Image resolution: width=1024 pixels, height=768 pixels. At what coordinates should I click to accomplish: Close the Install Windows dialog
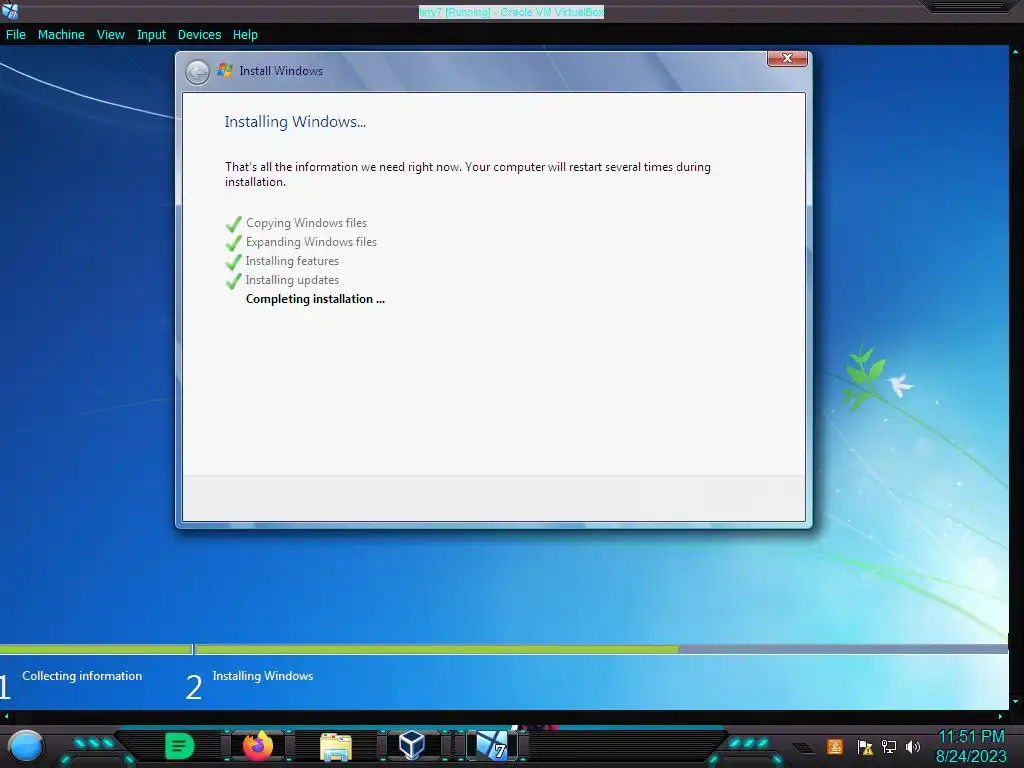click(787, 58)
